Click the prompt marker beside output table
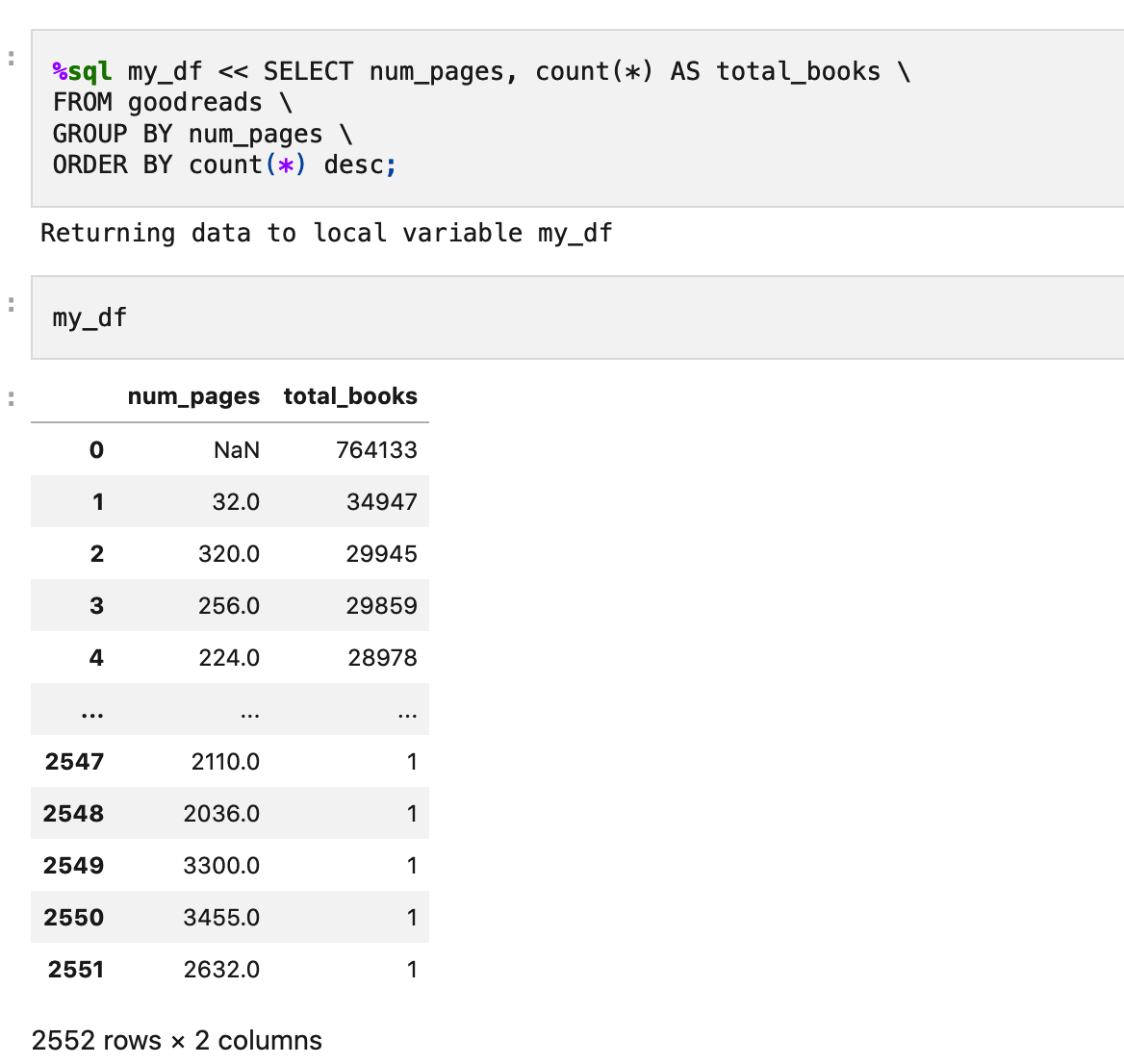This screenshot has height=1064, width=1124. point(12,397)
